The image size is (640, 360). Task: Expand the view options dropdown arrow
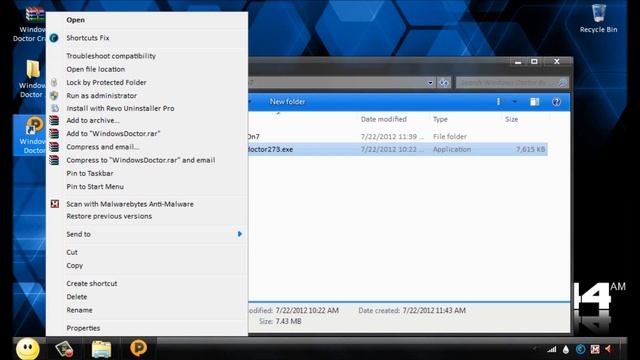[515, 102]
